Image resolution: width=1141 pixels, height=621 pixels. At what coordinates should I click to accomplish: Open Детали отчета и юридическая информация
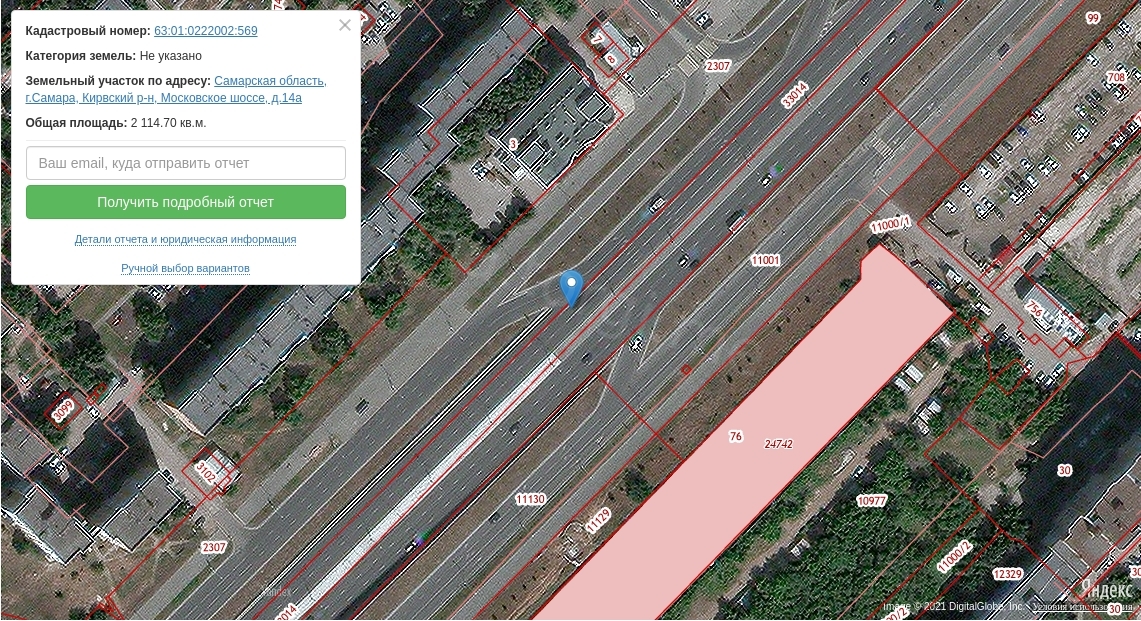[186, 239]
